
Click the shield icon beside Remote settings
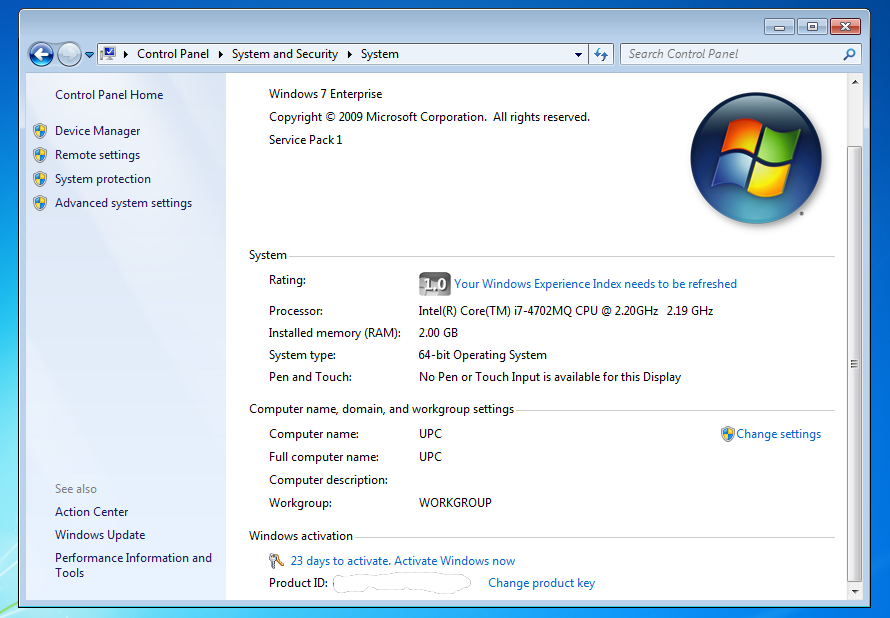click(x=40, y=155)
